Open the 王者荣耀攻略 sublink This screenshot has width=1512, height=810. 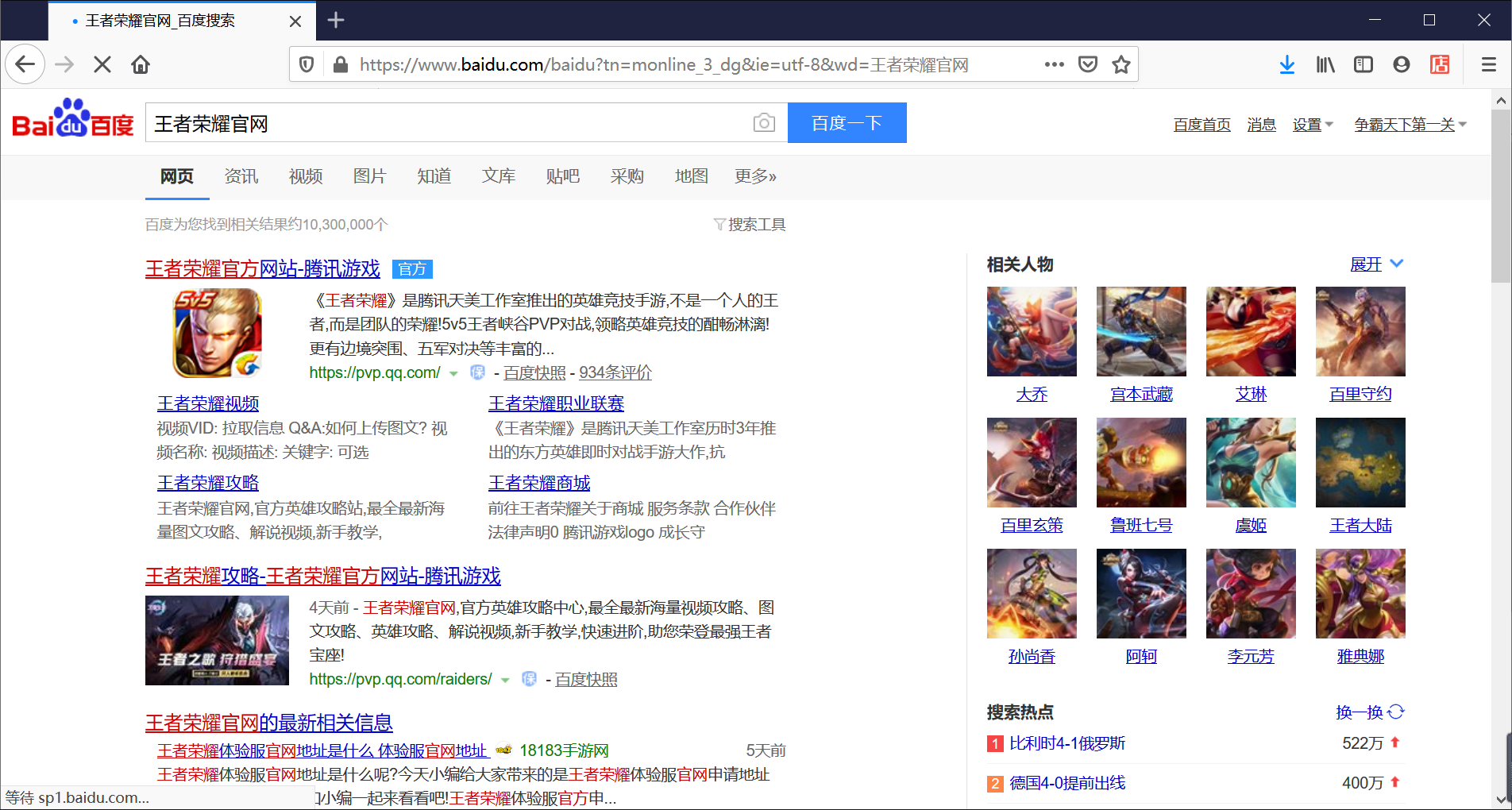208,483
